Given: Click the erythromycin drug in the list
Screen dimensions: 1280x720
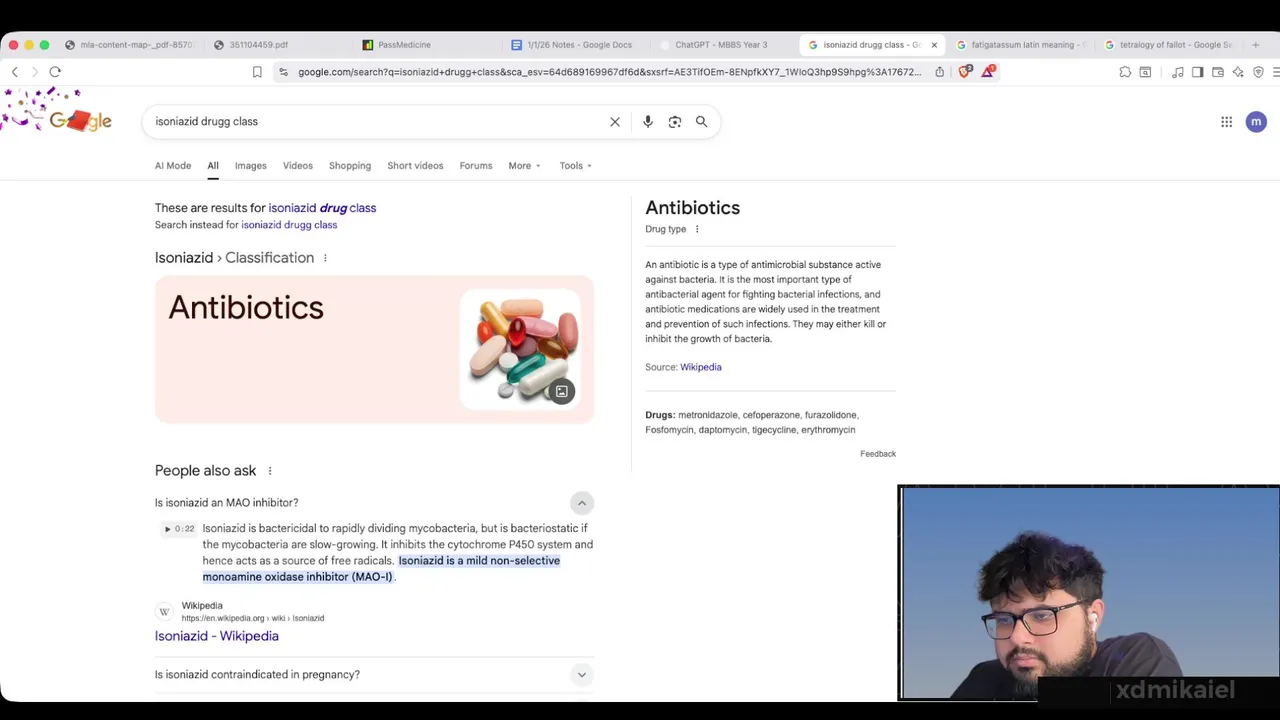Looking at the screenshot, I should pyautogui.click(x=828, y=430).
